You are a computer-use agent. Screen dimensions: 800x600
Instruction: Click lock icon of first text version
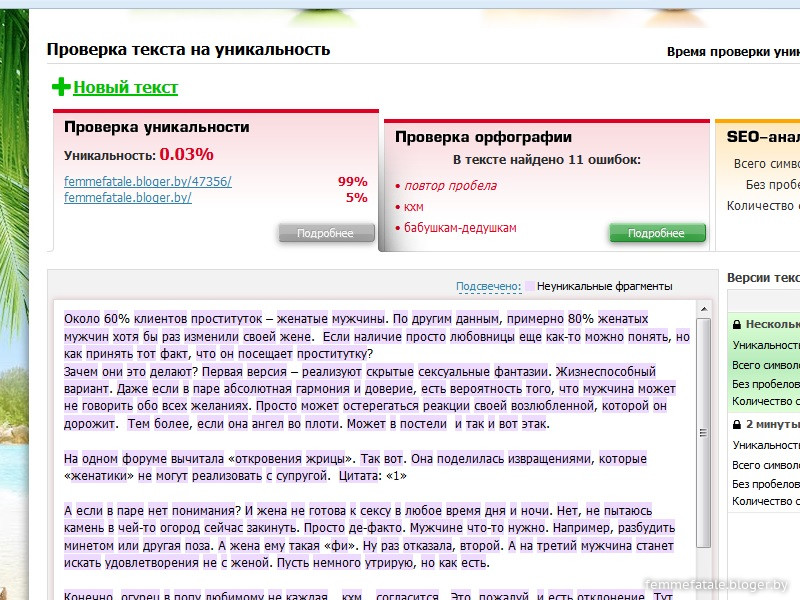pos(737,324)
